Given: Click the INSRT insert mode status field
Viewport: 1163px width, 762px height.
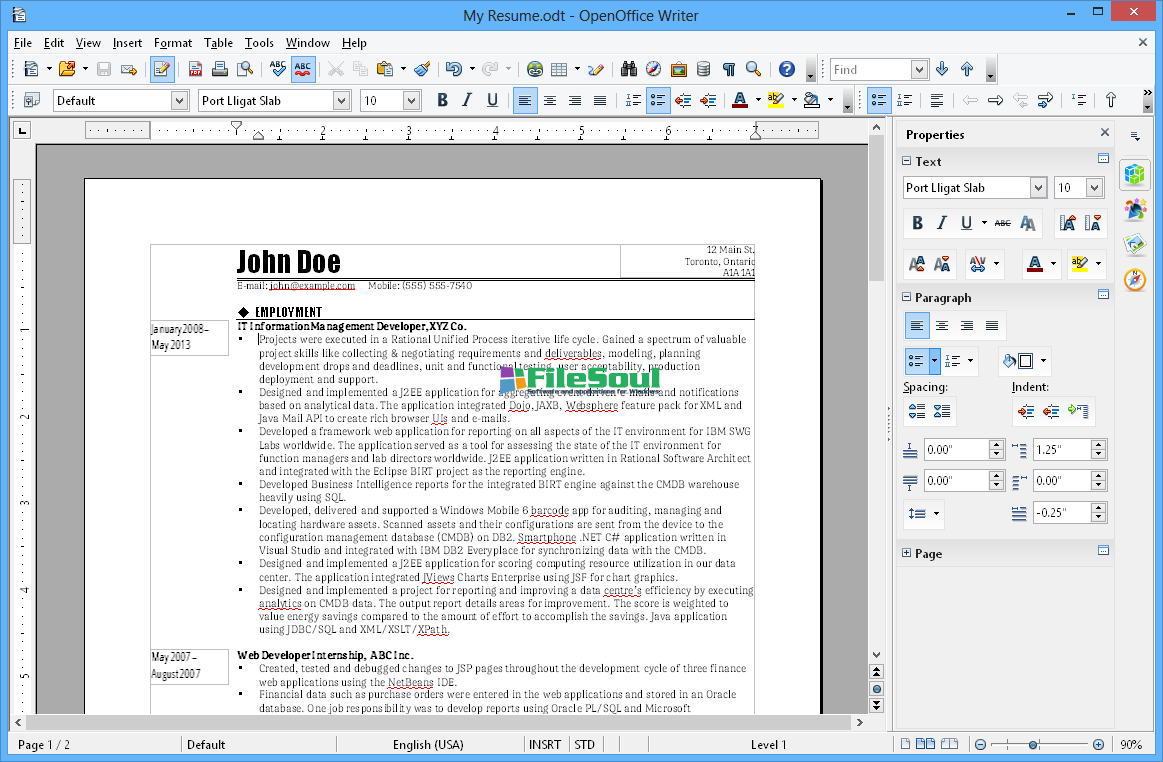Looking at the screenshot, I should [545, 744].
